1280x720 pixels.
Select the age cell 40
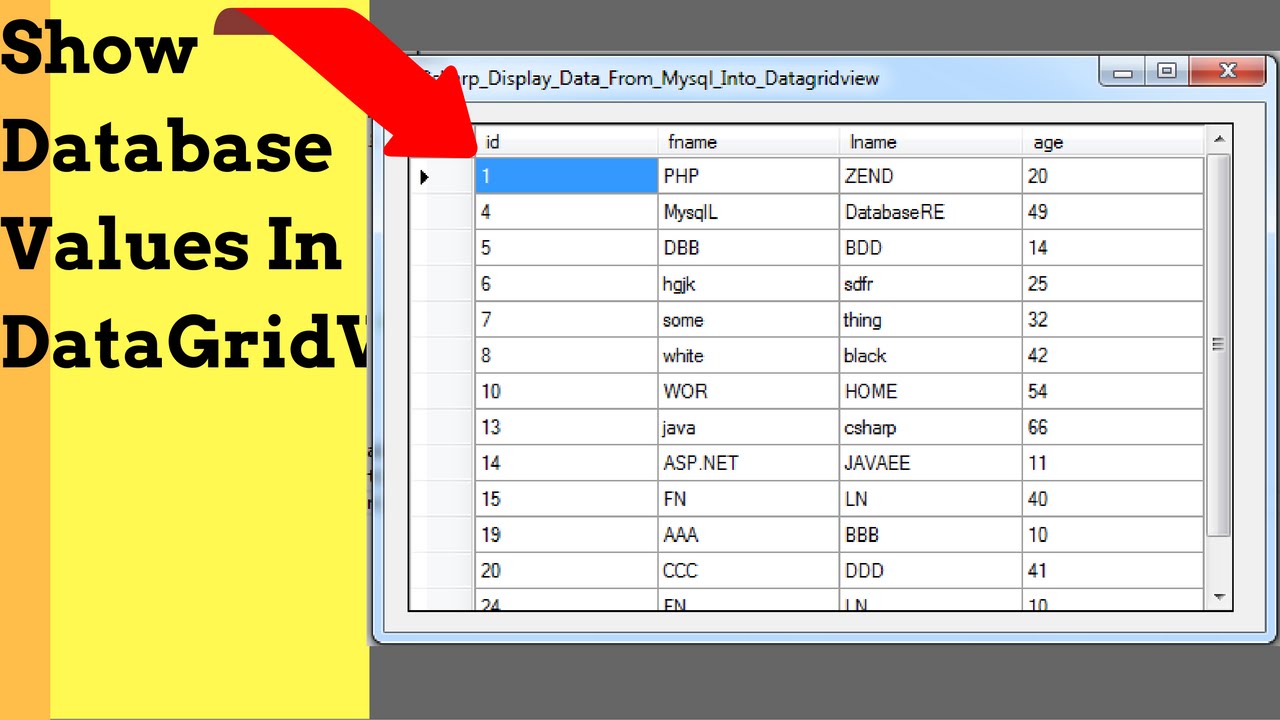coord(1113,499)
